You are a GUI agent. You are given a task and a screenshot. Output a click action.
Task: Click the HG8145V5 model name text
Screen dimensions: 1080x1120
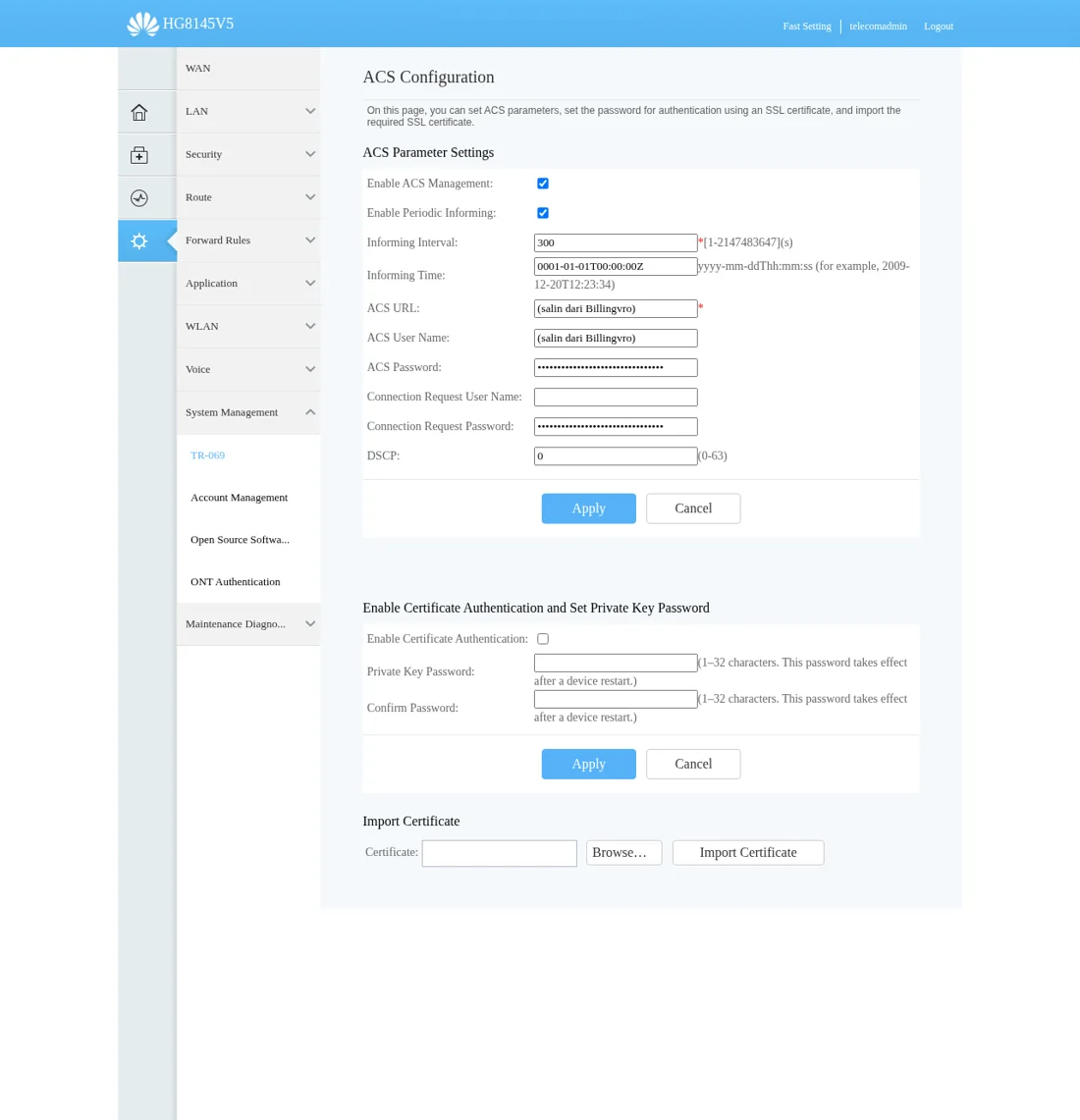(x=198, y=24)
